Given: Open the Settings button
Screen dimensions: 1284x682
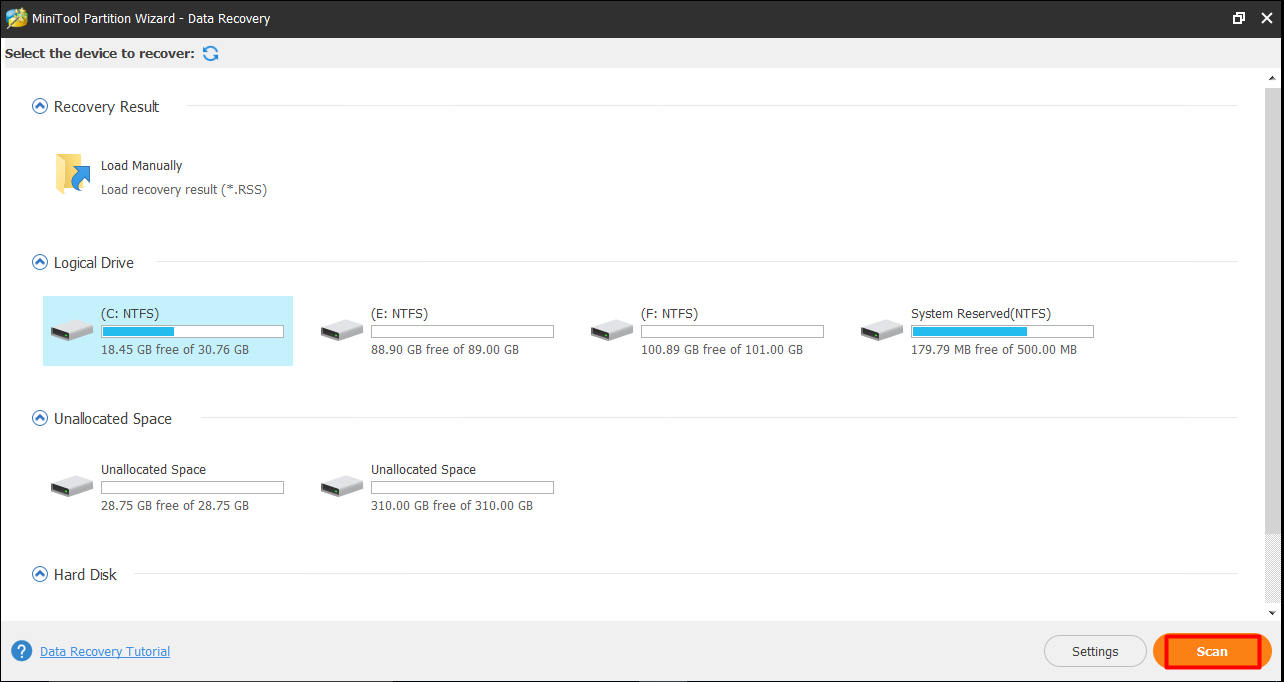Looking at the screenshot, I should (1095, 651).
